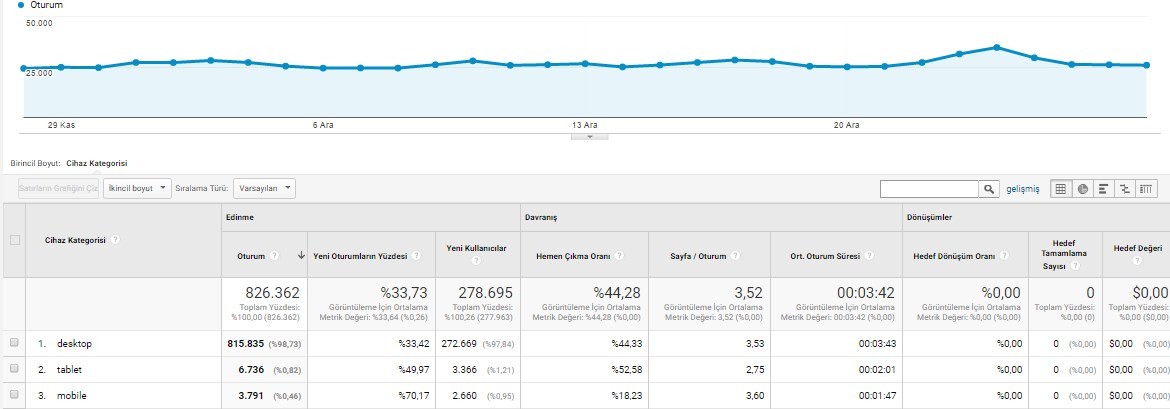Open the Varsayılan sort type dropdown
This screenshot has width=1170, height=409.
(x=264, y=188)
